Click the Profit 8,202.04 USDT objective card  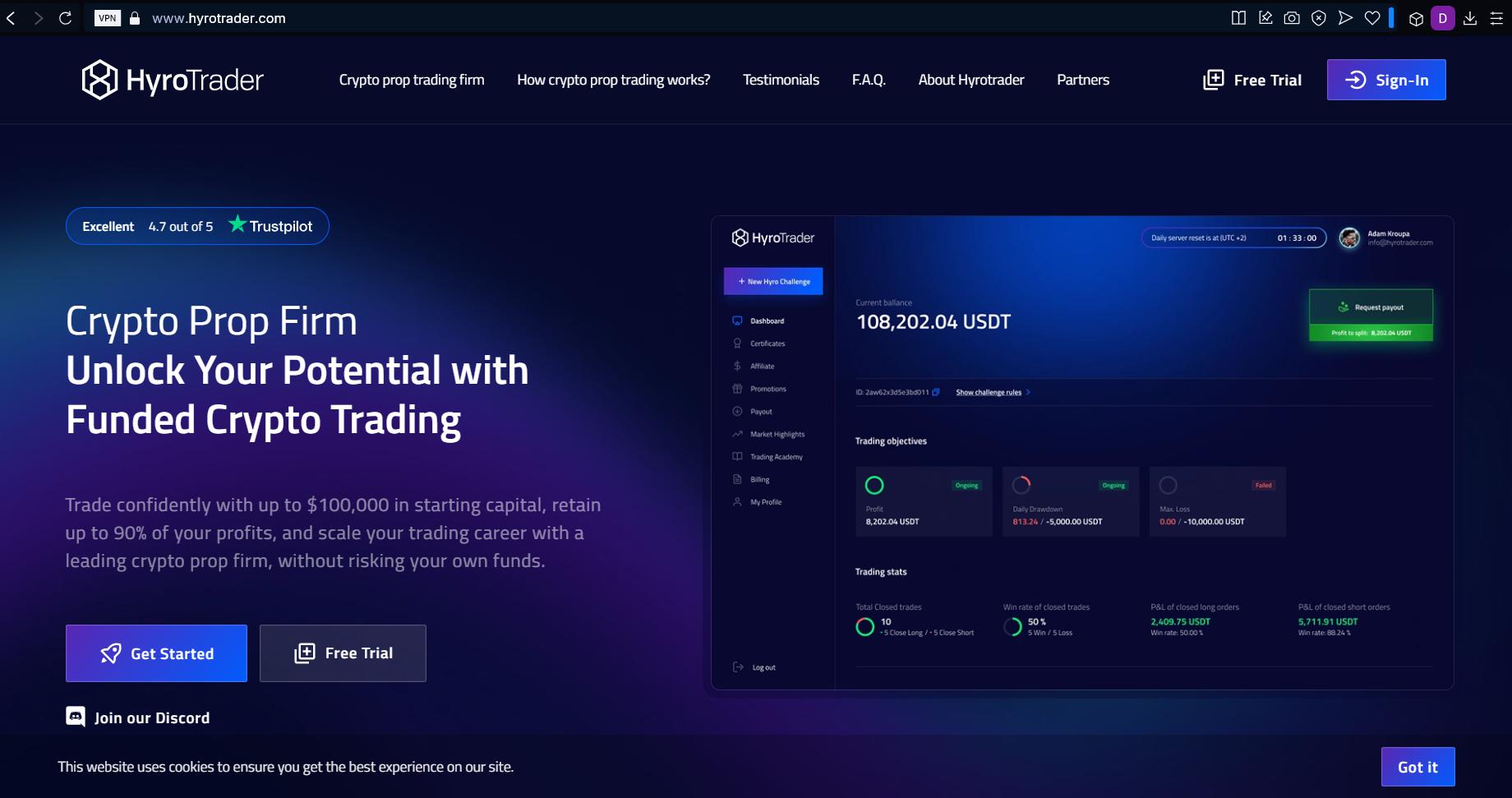(x=924, y=501)
